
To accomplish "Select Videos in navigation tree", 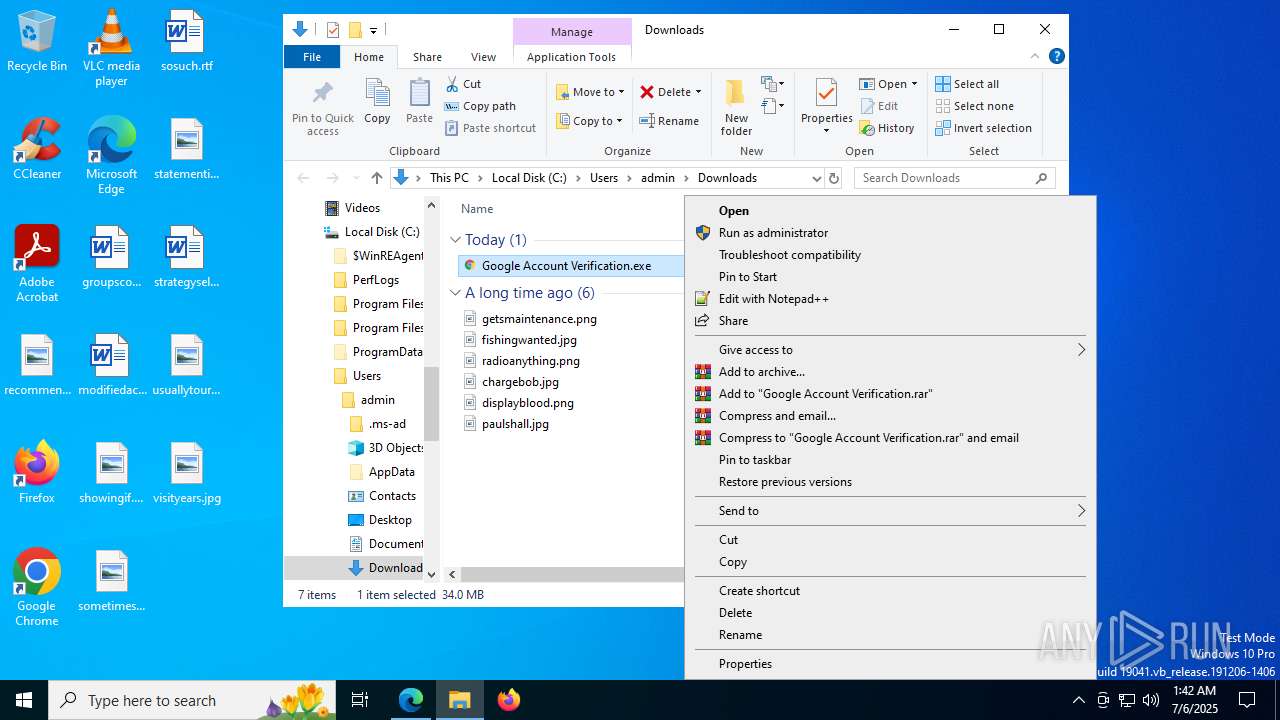I will [362, 208].
